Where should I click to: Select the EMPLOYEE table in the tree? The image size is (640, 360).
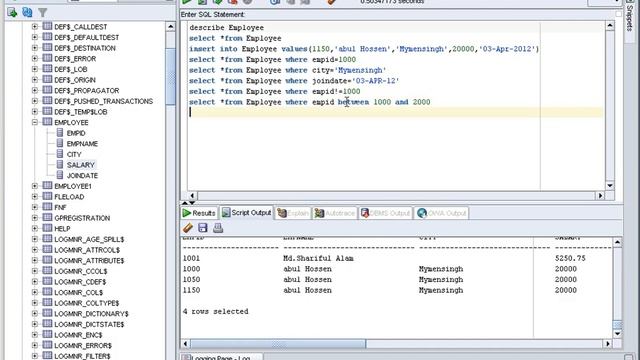(x=71, y=122)
